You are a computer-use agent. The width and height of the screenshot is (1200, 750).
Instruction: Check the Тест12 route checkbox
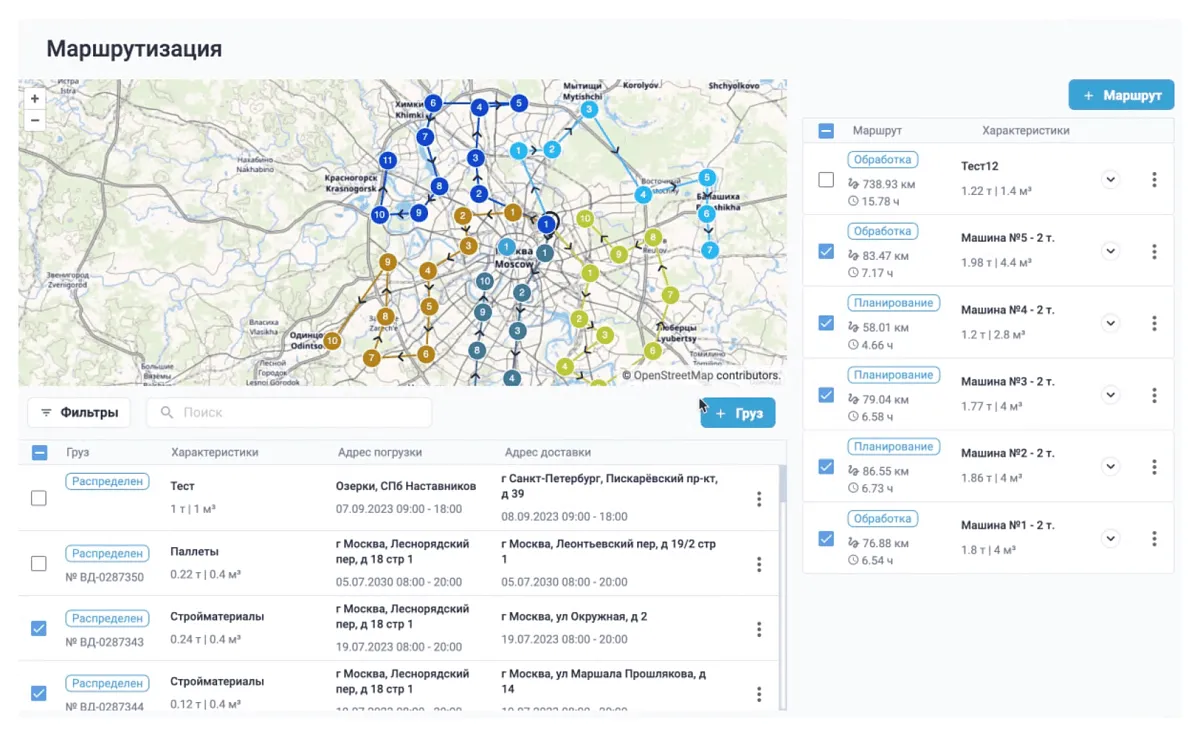(x=826, y=180)
